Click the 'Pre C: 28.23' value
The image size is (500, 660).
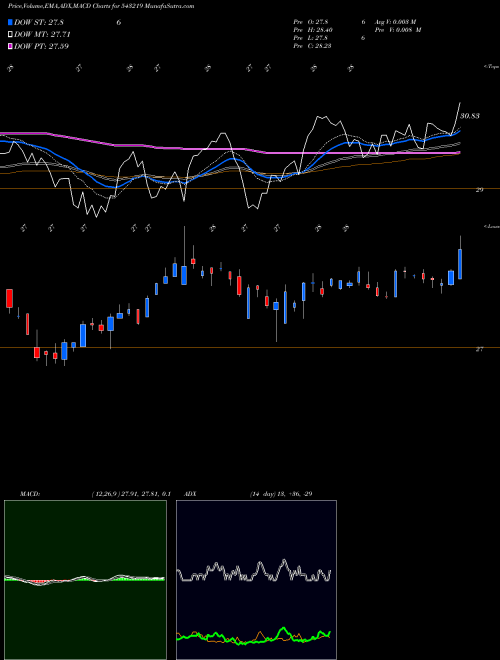pyautogui.click(x=313, y=46)
